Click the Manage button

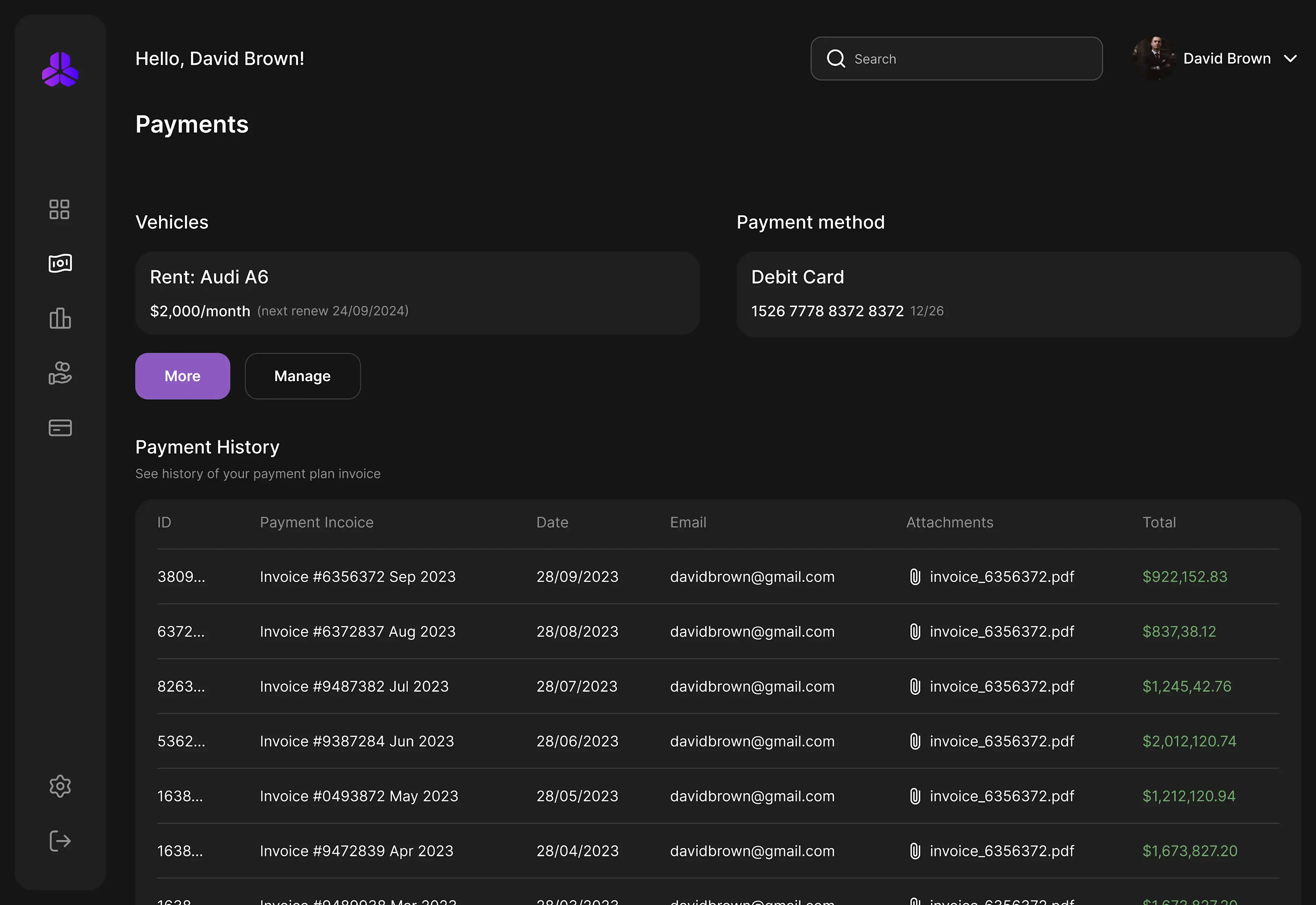tap(303, 376)
